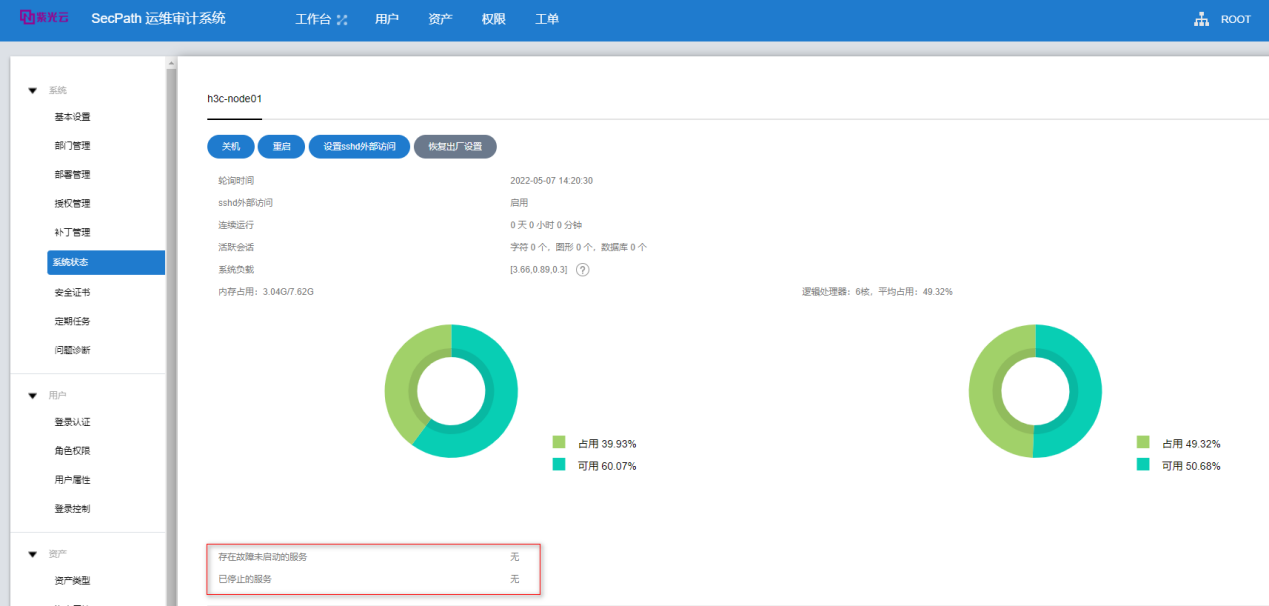Open 基本设置 in the sidebar
1269x606 pixels.
(72, 117)
